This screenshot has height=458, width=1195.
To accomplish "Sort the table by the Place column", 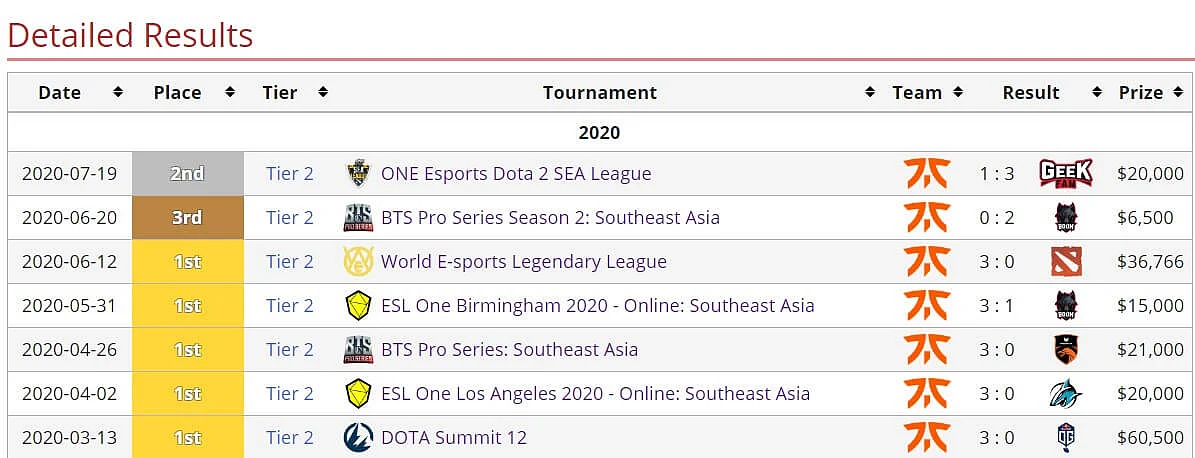I will point(230,92).
